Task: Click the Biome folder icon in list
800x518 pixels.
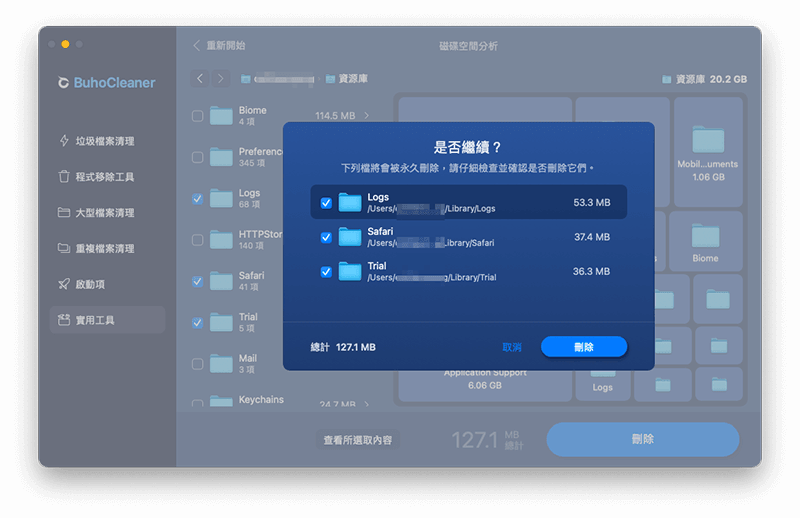Action: (221, 116)
